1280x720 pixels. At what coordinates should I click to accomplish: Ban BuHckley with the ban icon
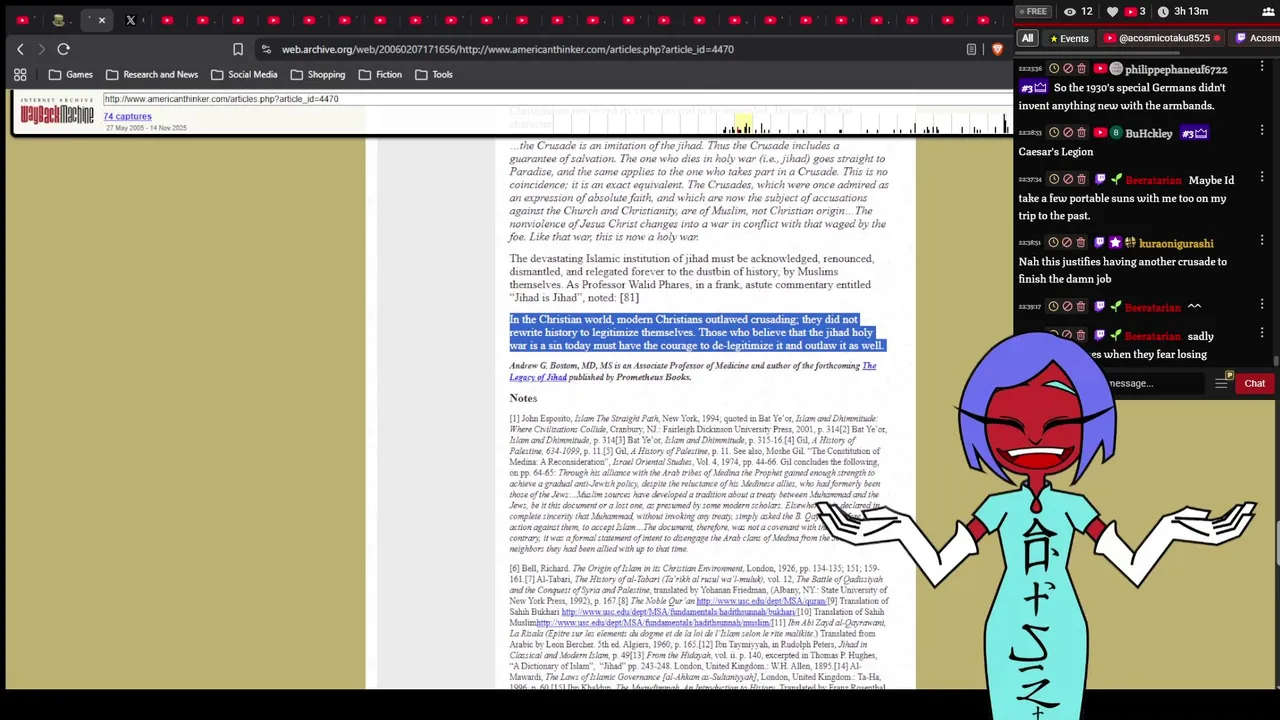click(1067, 133)
